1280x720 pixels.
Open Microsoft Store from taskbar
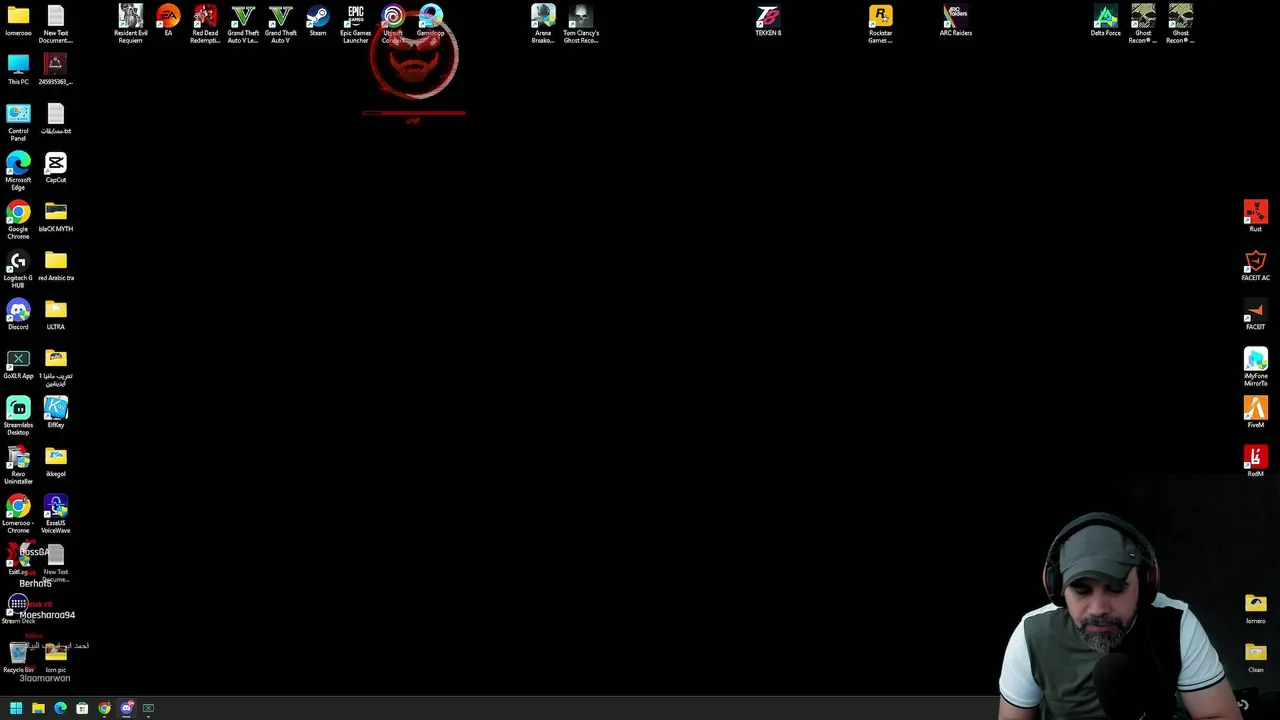click(x=82, y=708)
